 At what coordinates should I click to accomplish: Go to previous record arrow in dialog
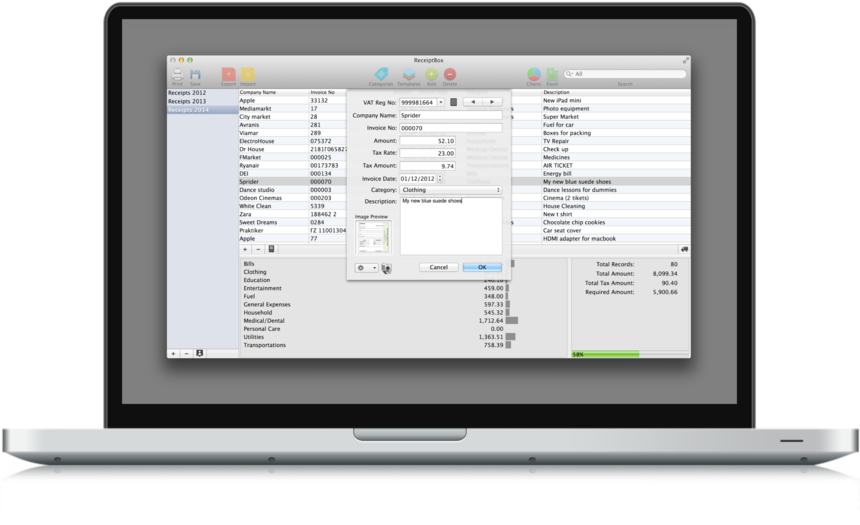(x=473, y=102)
